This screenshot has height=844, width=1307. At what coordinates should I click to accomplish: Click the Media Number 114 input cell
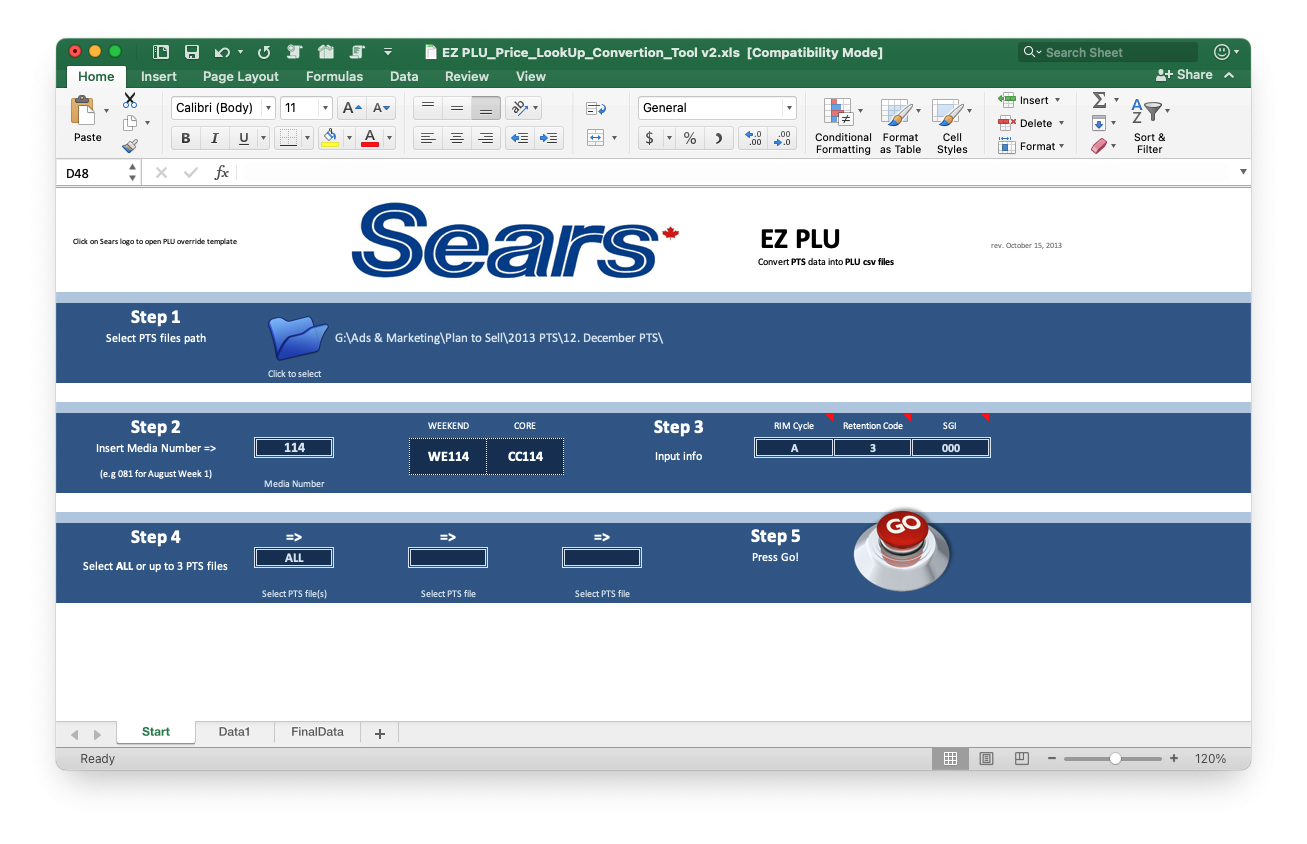pos(294,448)
